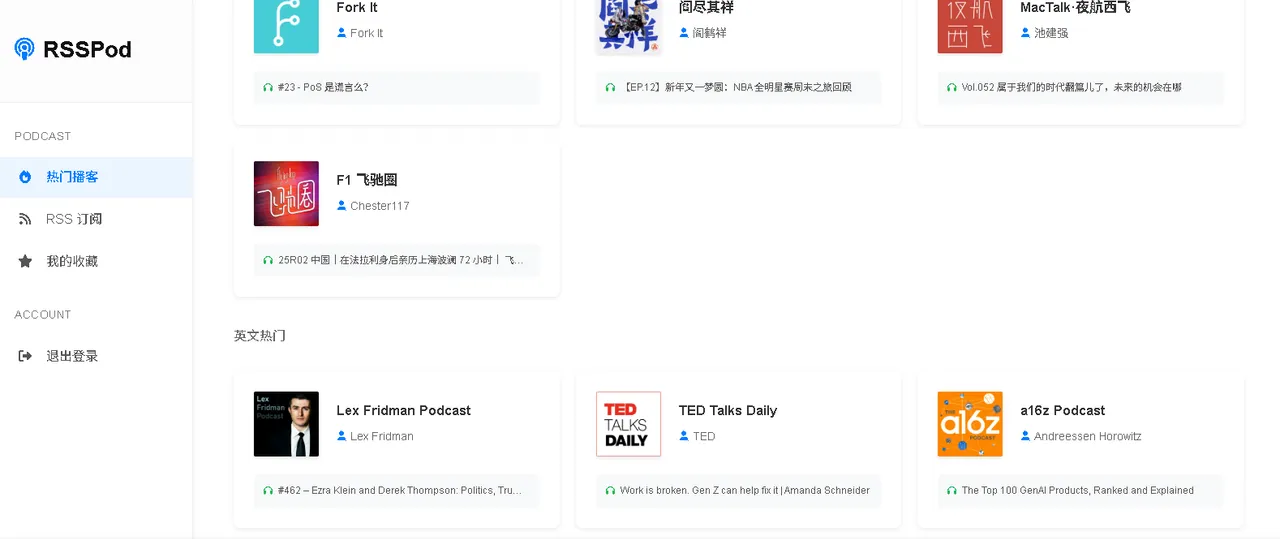Click the author icon next to Chester117

pyautogui.click(x=342, y=206)
